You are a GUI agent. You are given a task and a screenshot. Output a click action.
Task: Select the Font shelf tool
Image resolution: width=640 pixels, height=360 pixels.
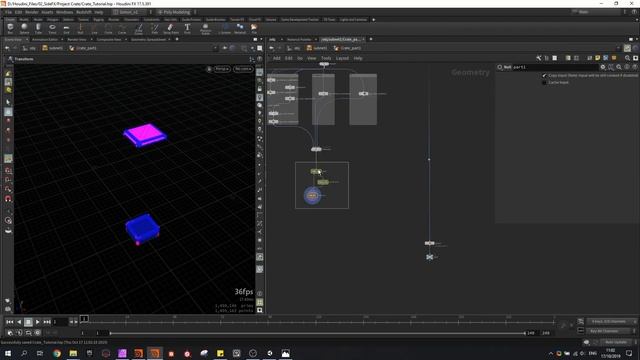click(187, 28)
